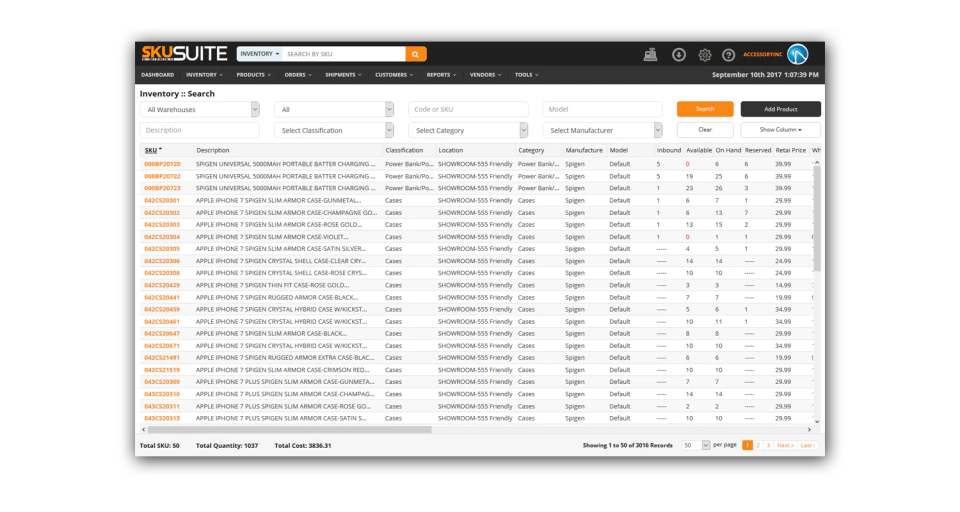Expand the Shipments navigation menu
Image resolution: width=960 pixels, height=512 pixels.
[x=343, y=75]
